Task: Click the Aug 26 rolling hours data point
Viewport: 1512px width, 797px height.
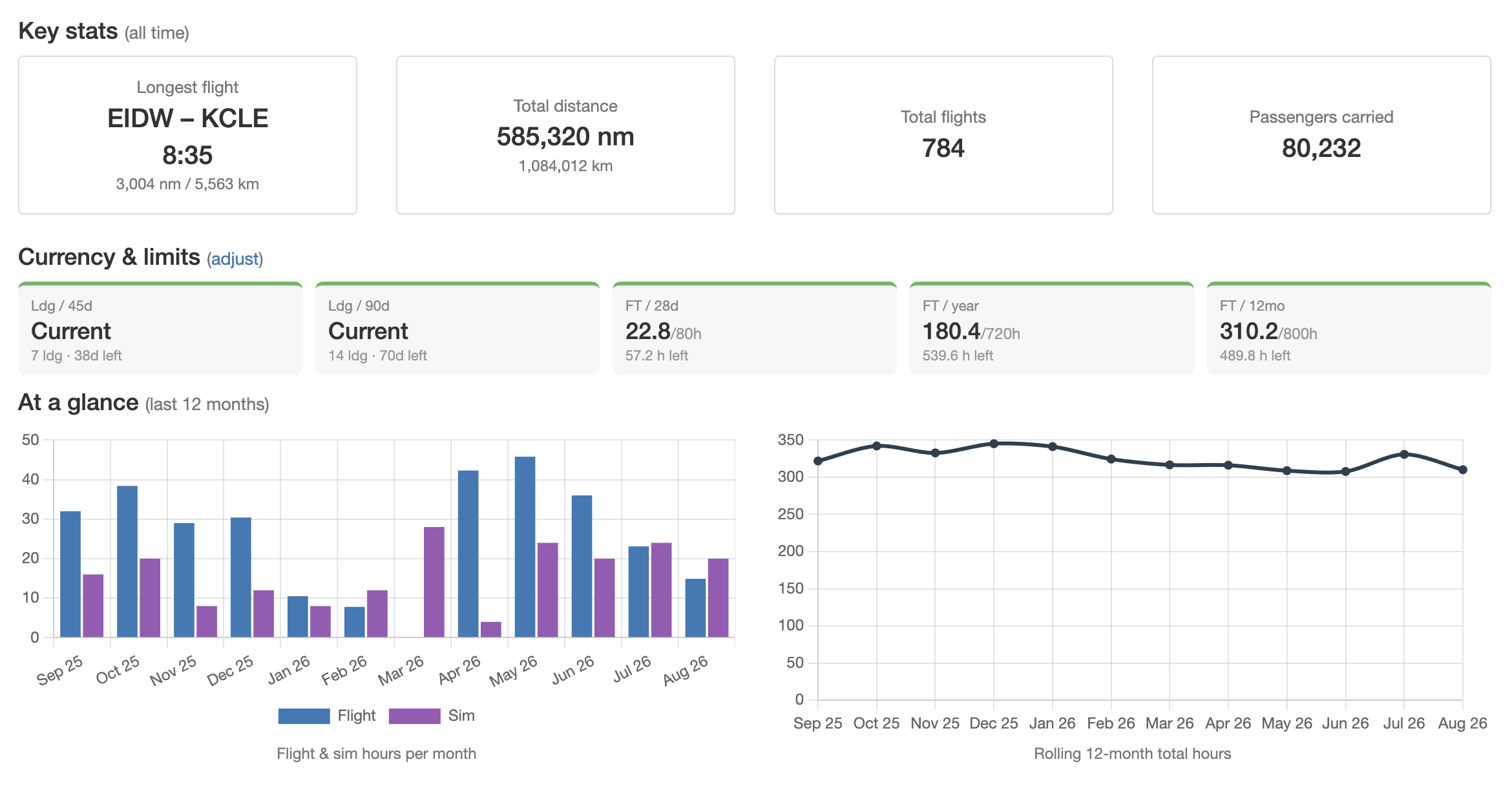Action: pyautogui.click(x=1463, y=470)
